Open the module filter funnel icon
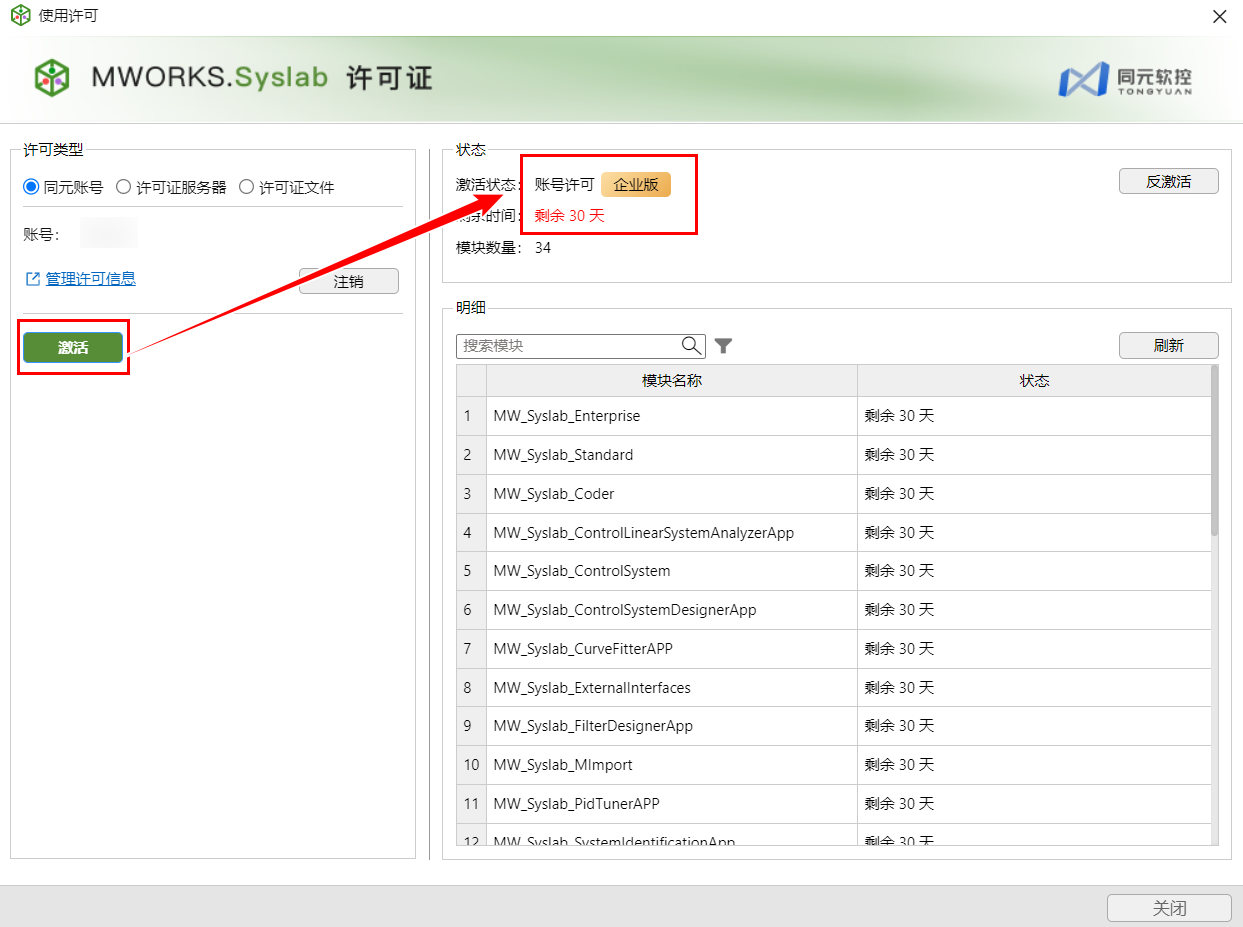Screen dimensions: 1243x927 click(724, 346)
